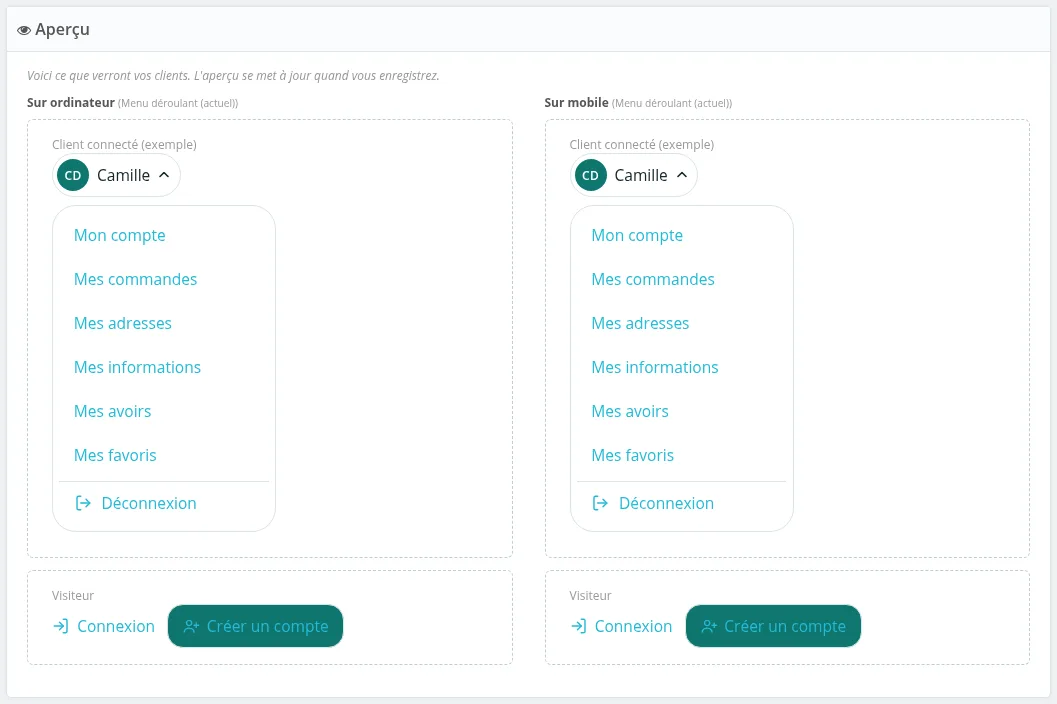
Task: Click the Camille name in mobile preview
Action: (x=641, y=175)
